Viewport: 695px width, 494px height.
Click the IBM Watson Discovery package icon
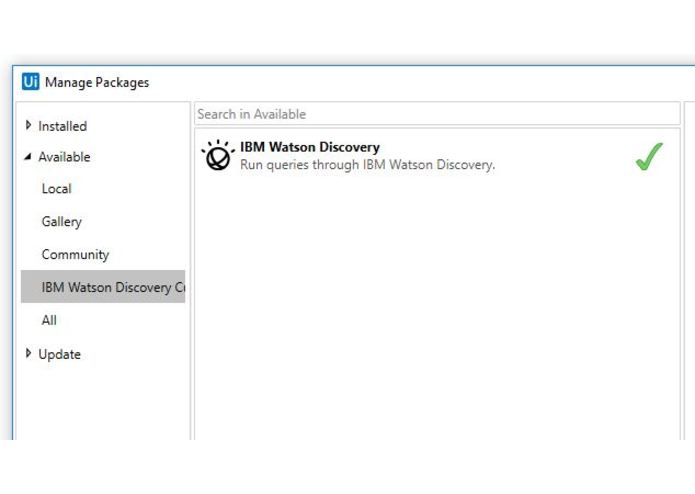coord(218,156)
